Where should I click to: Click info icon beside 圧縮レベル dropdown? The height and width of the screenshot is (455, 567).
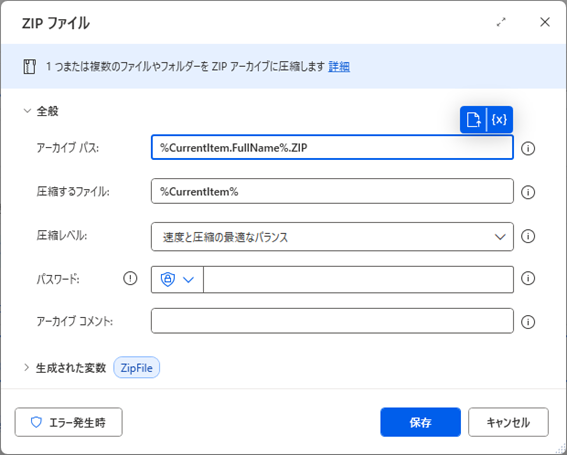coord(528,236)
